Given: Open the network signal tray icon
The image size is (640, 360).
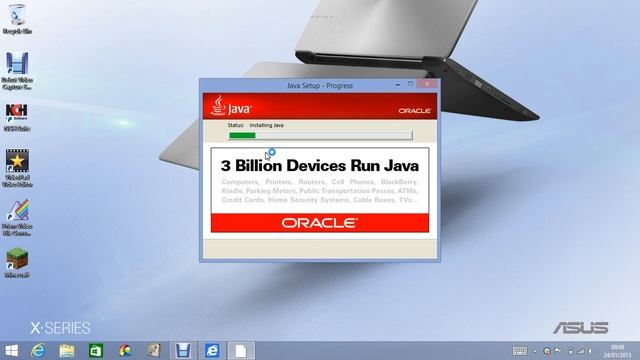Looking at the screenshot, I should (580, 351).
